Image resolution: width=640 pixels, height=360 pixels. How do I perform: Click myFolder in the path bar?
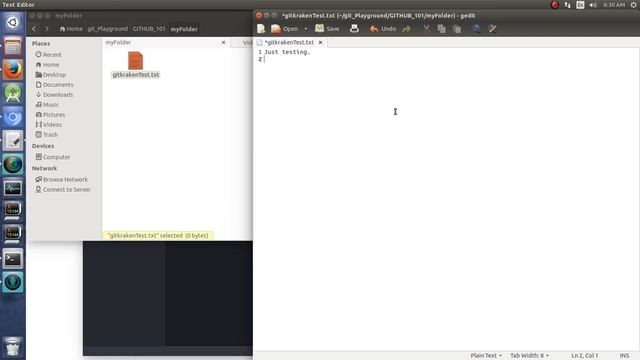pyautogui.click(x=184, y=29)
